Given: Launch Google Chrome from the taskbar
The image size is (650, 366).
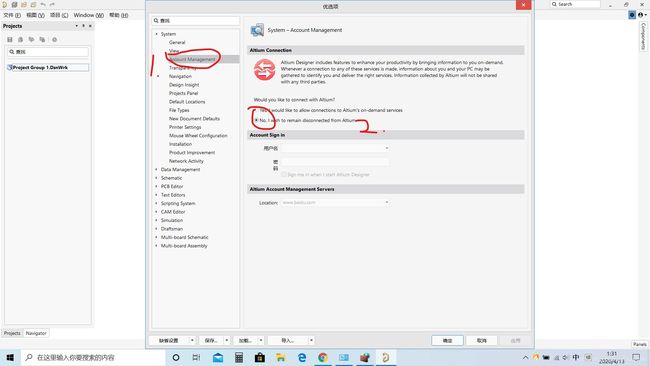Looking at the screenshot, I should click(x=323, y=357).
